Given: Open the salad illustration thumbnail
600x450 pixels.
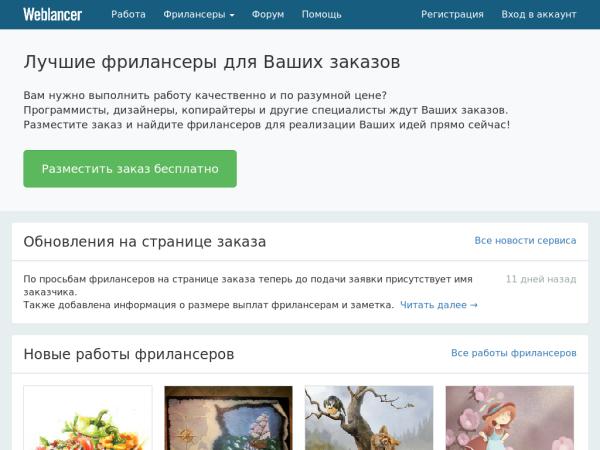Looking at the screenshot, I should 88,418.
